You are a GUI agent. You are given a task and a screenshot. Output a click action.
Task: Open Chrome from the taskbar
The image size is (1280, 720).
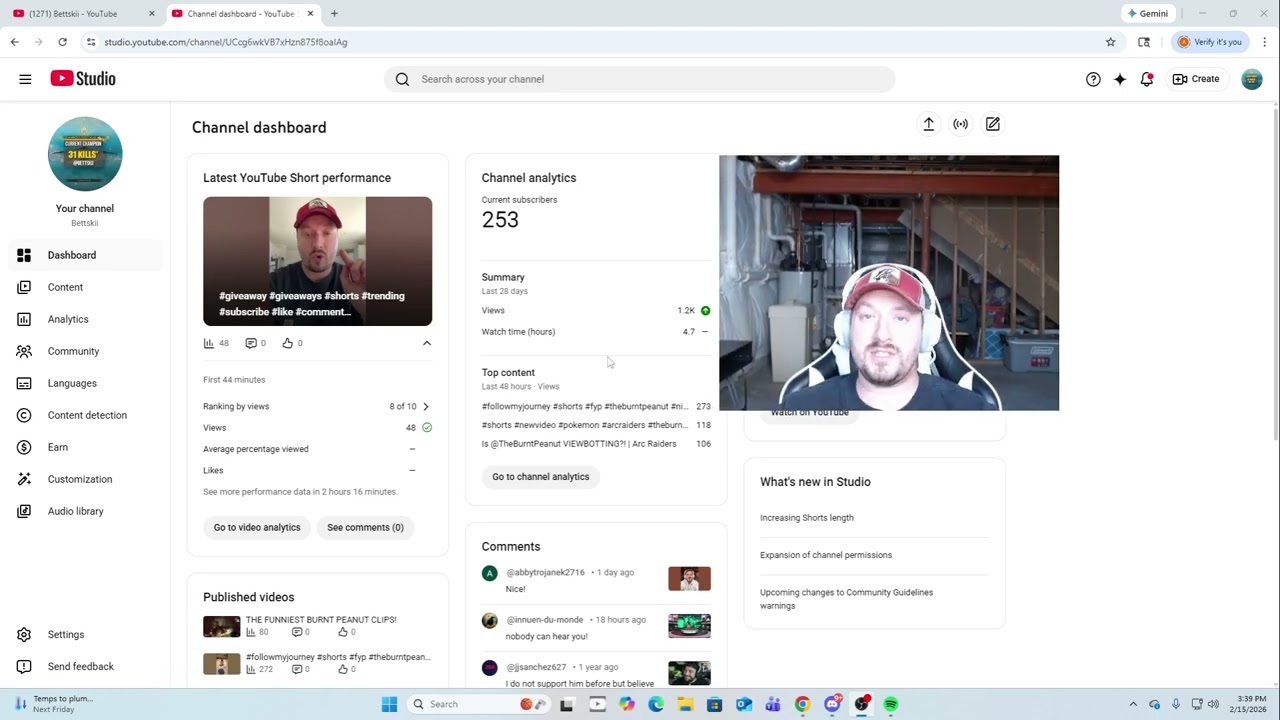[802, 704]
